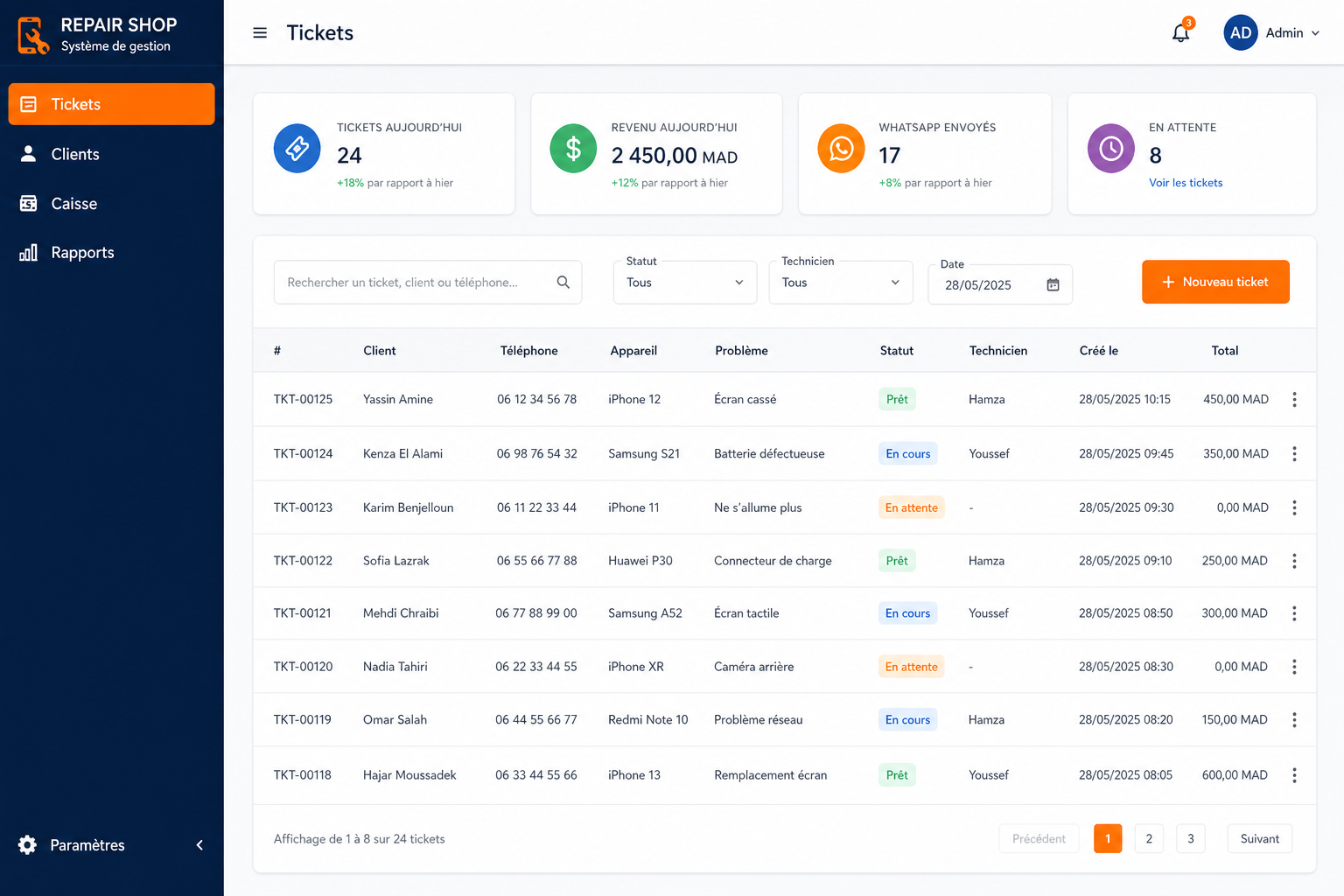This screenshot has width=1344, height=896.
Task: Click the Date field showing 28/05/2025
Action: (x=1000, y=285)
